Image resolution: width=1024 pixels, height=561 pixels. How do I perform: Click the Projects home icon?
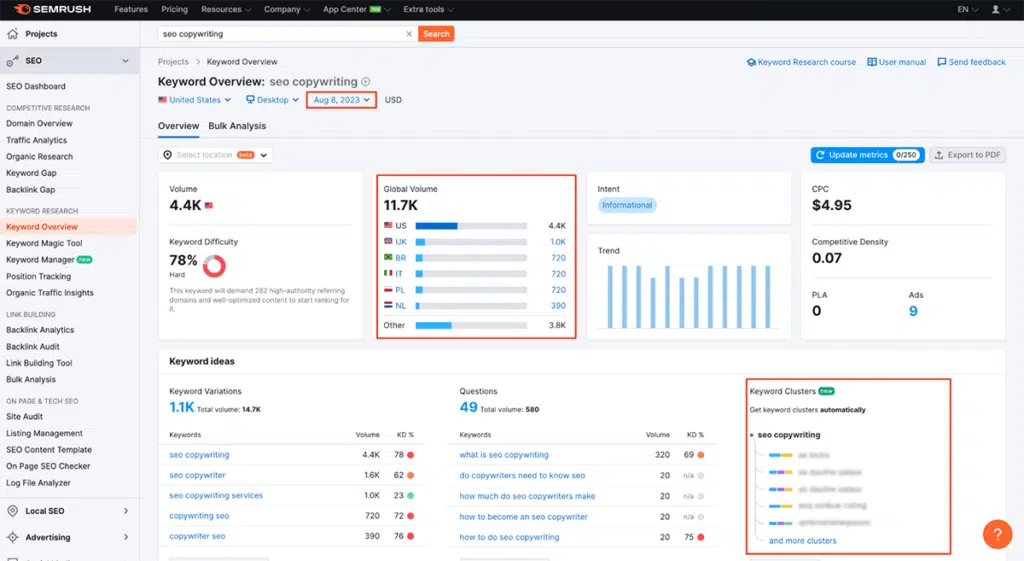point(12,33)
